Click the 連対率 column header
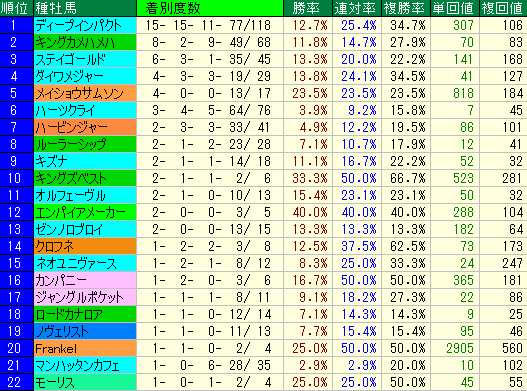527x391 pixels. [x=357, y=8]
